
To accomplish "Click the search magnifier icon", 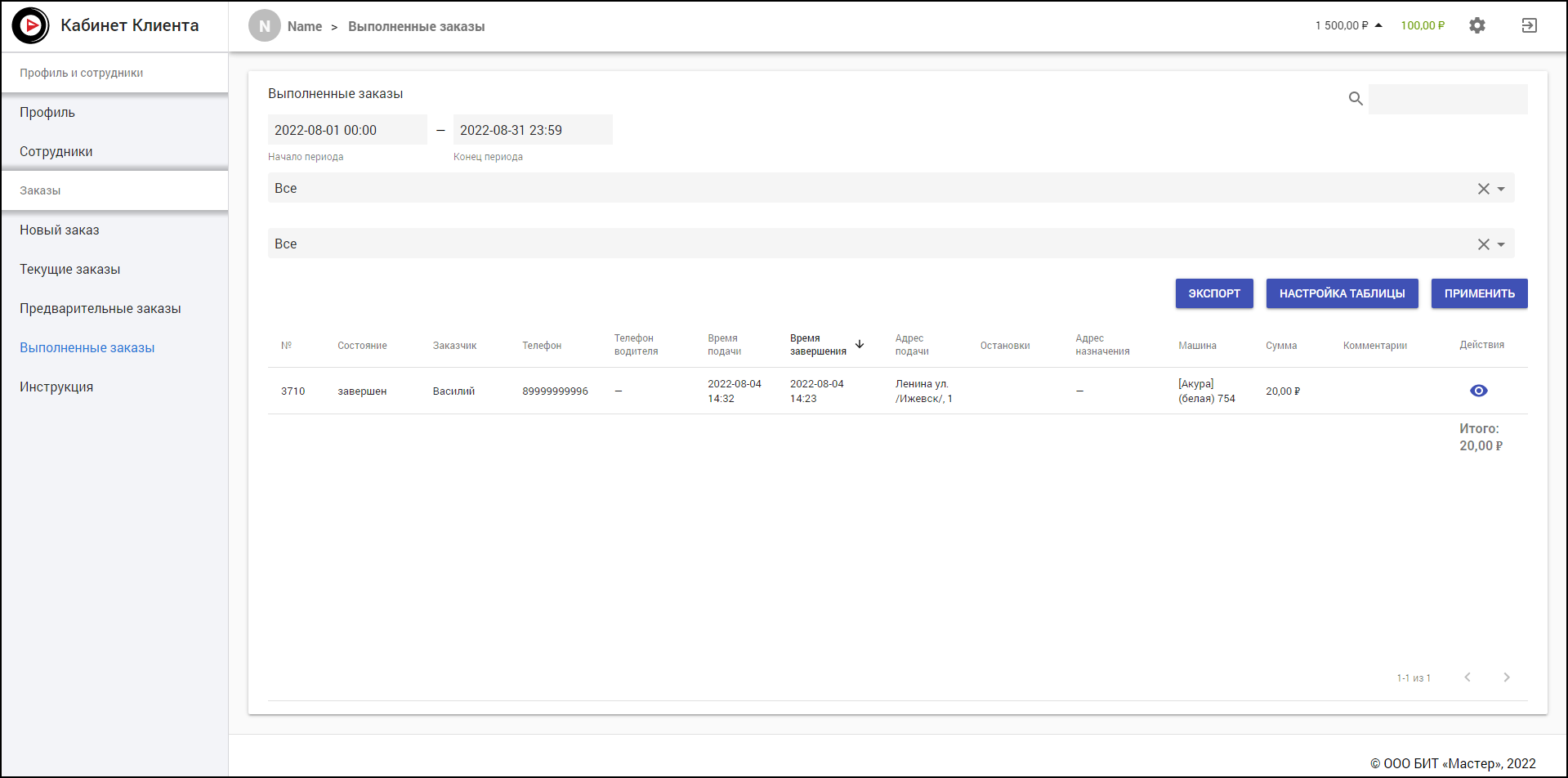I will pyautogui.click(x=1356, y=99).
